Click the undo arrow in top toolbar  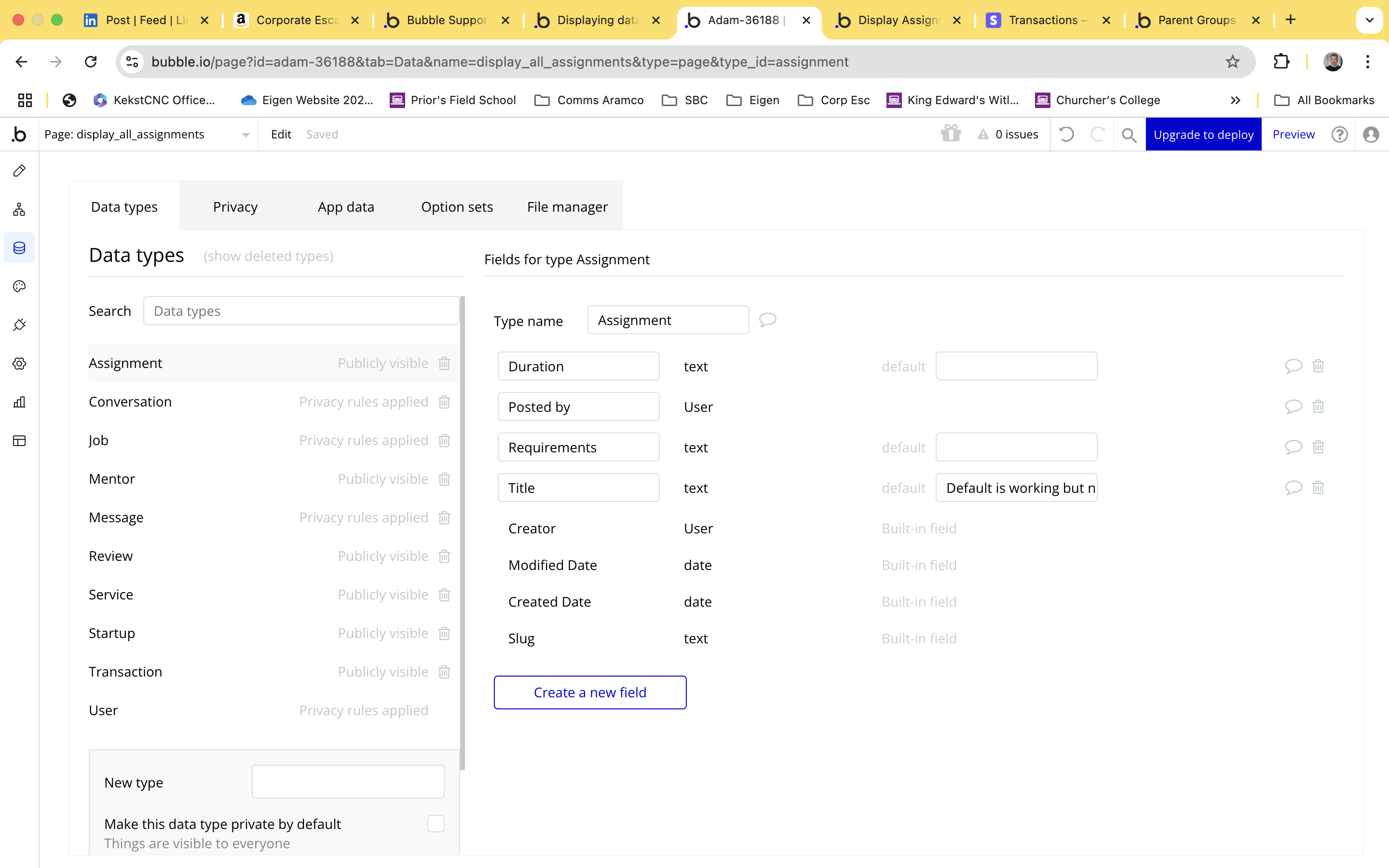tap(1066, 135)
